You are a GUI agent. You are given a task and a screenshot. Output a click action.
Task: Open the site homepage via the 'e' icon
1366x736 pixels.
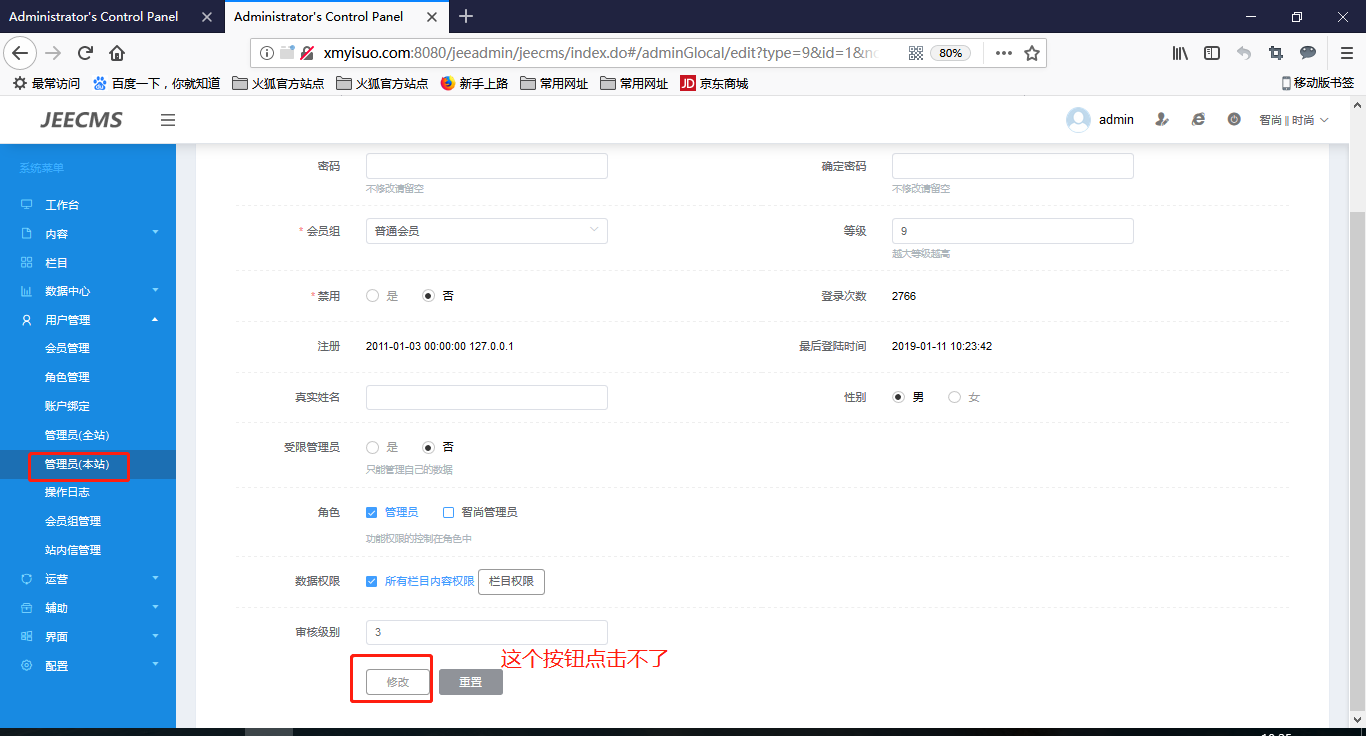pyautogui.click(x=1198, y=120)
